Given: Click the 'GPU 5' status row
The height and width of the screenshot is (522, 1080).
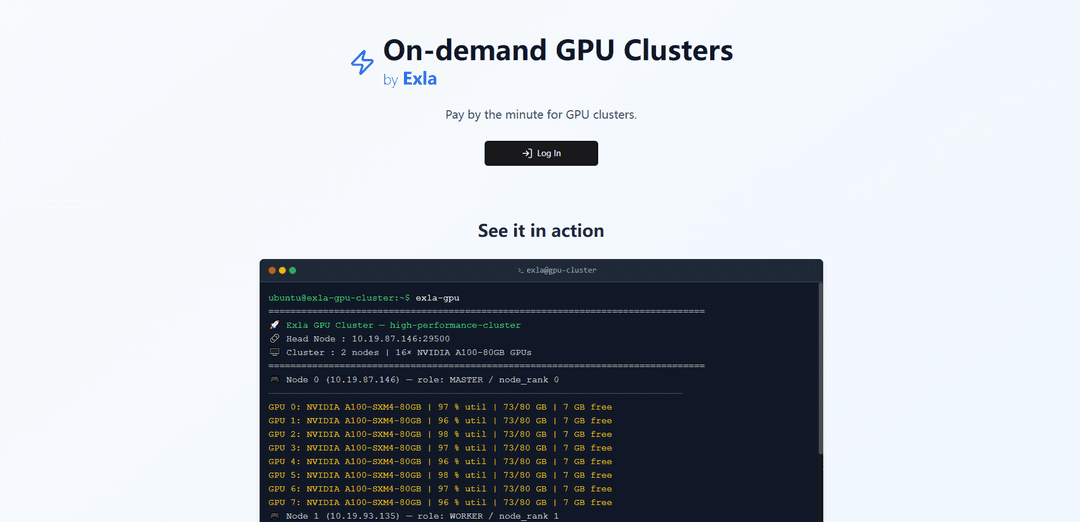Looking at the screenshot, I should pos(440,475).
